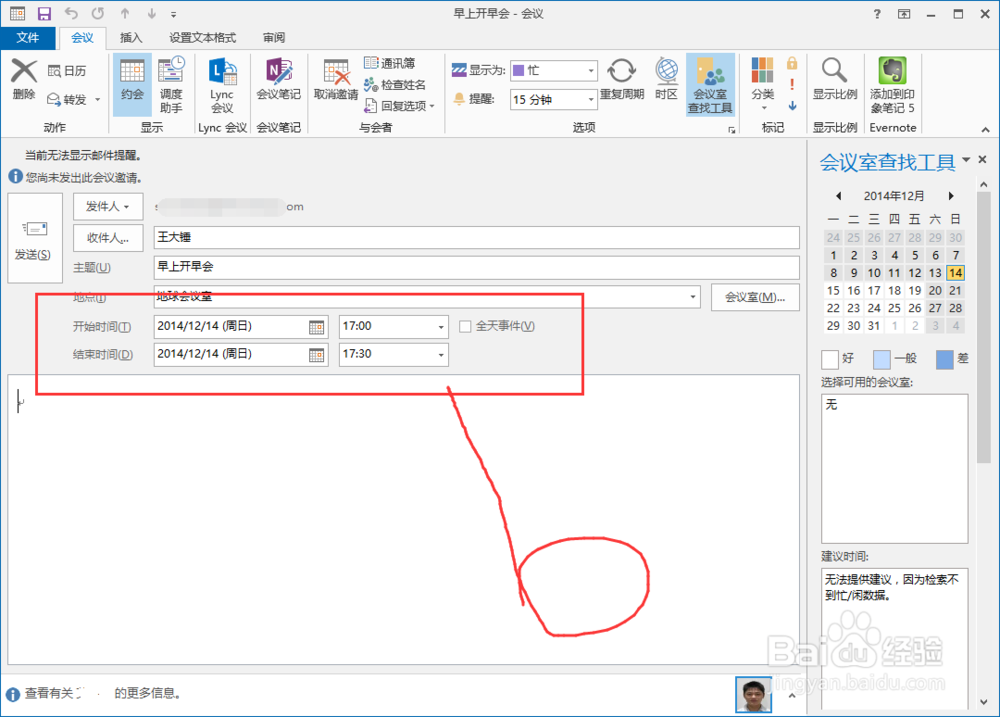Image resolution: width=1000 pixels, height=717 pixels.
Task: Select December 14 in the calendar
Action: tap(955, 273)
